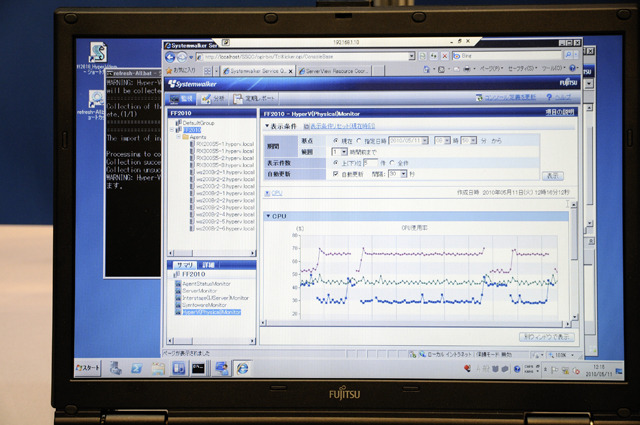This screenshot has width=640, height=425.
Task: Toggle the 自動更新 auto-refresh checkbox
Action: click(x=336, y=174)
